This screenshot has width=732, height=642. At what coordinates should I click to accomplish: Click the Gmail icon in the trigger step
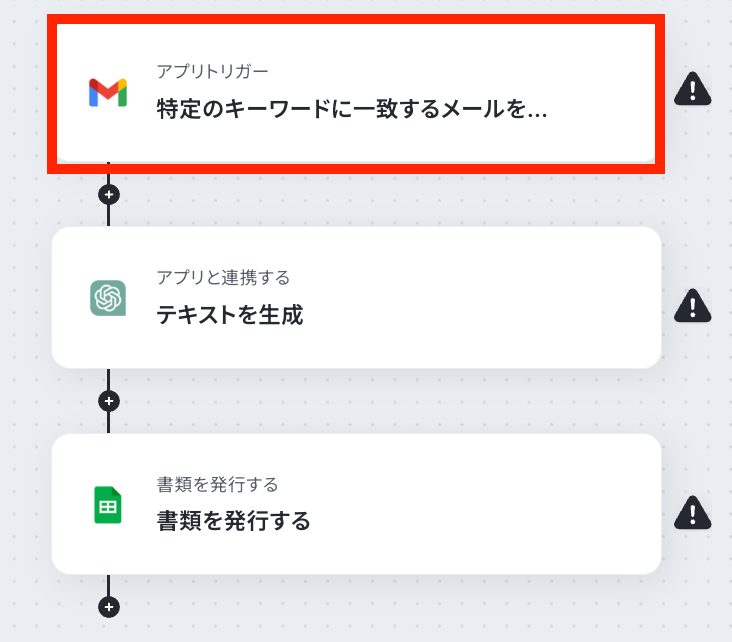108,92
